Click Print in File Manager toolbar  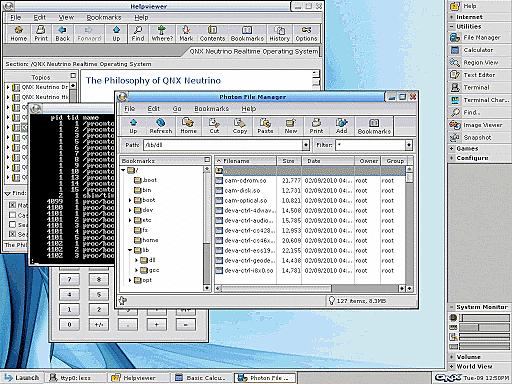pyautogui.click(x=316, y=126)
